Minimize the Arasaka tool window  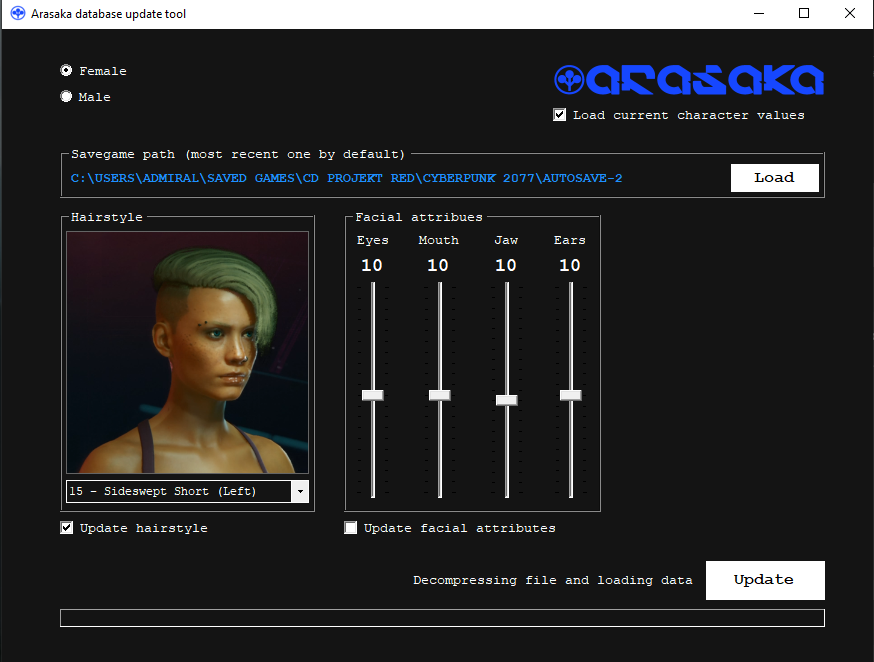759,13
